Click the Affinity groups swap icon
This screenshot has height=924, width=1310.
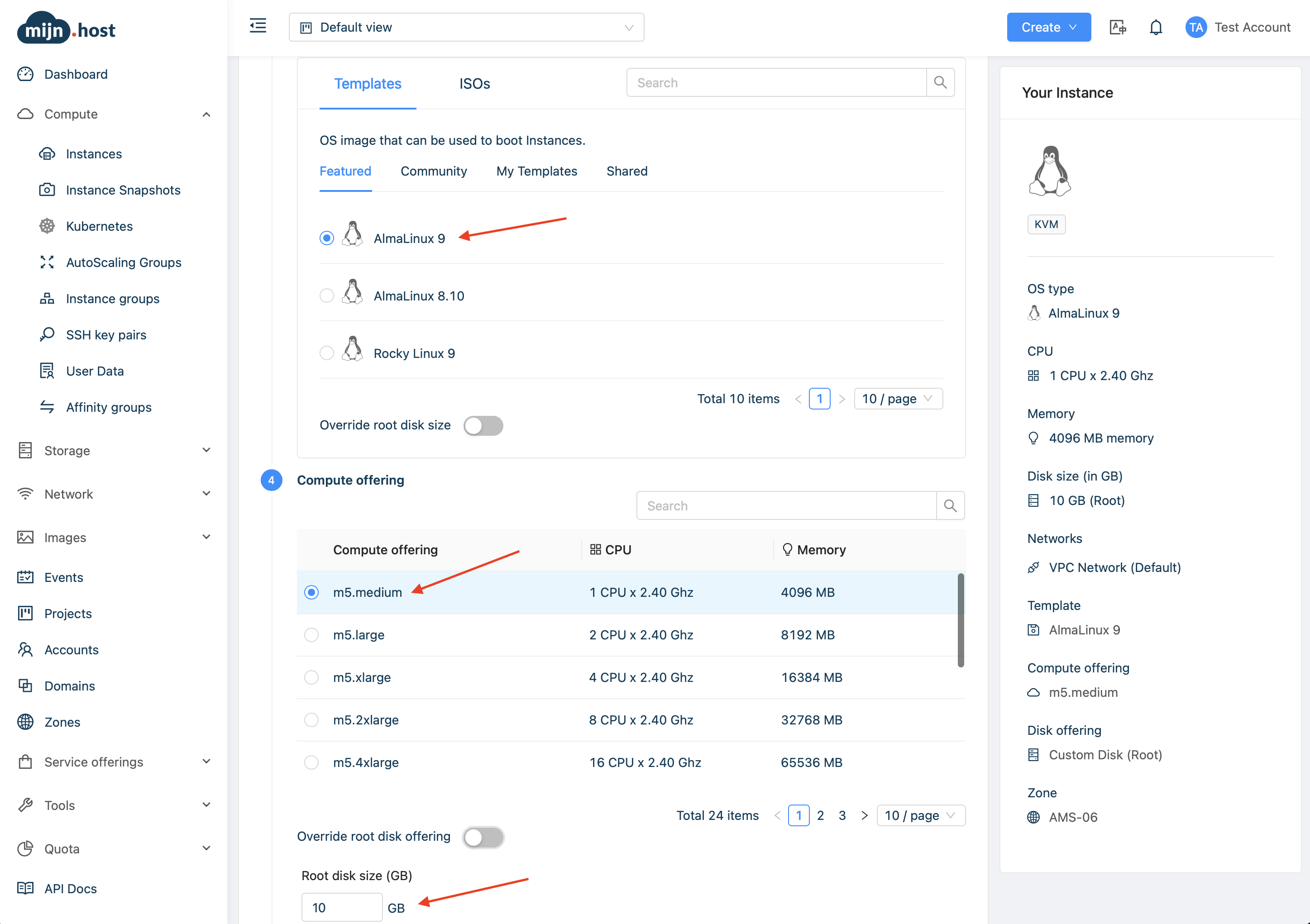[47, 407]
